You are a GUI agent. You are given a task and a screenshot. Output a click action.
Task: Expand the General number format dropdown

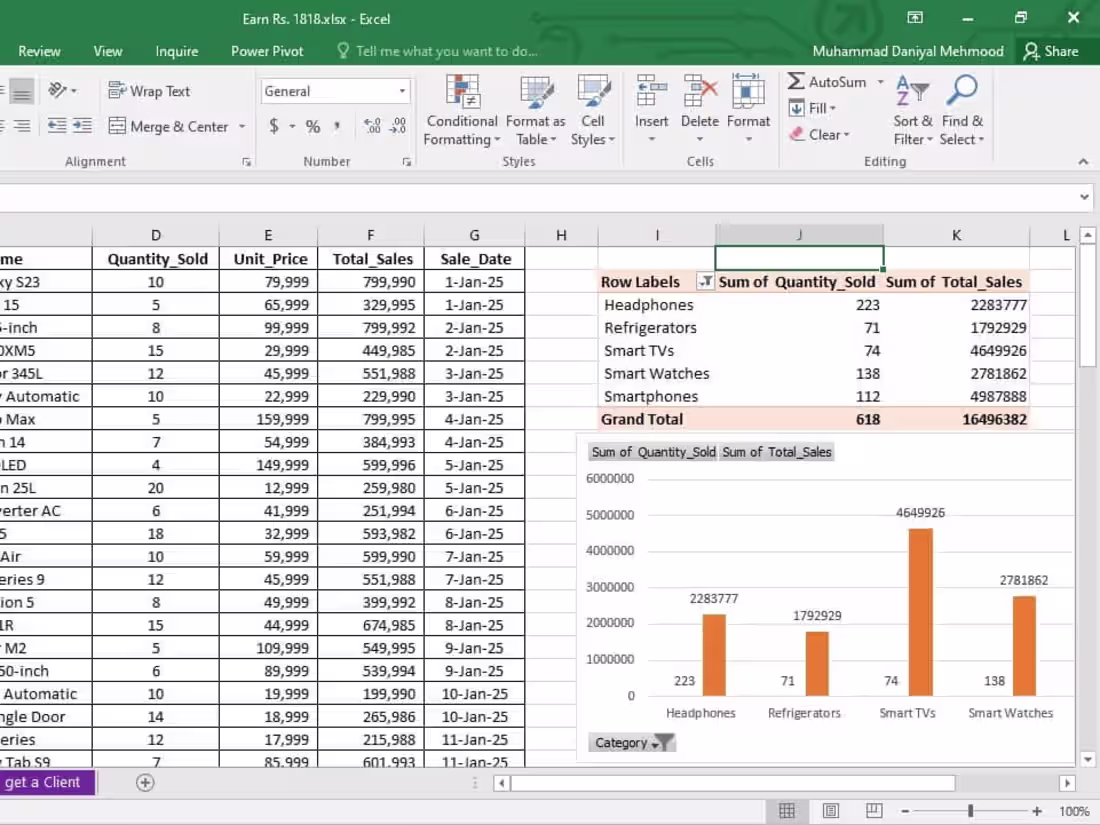point(402,91)
